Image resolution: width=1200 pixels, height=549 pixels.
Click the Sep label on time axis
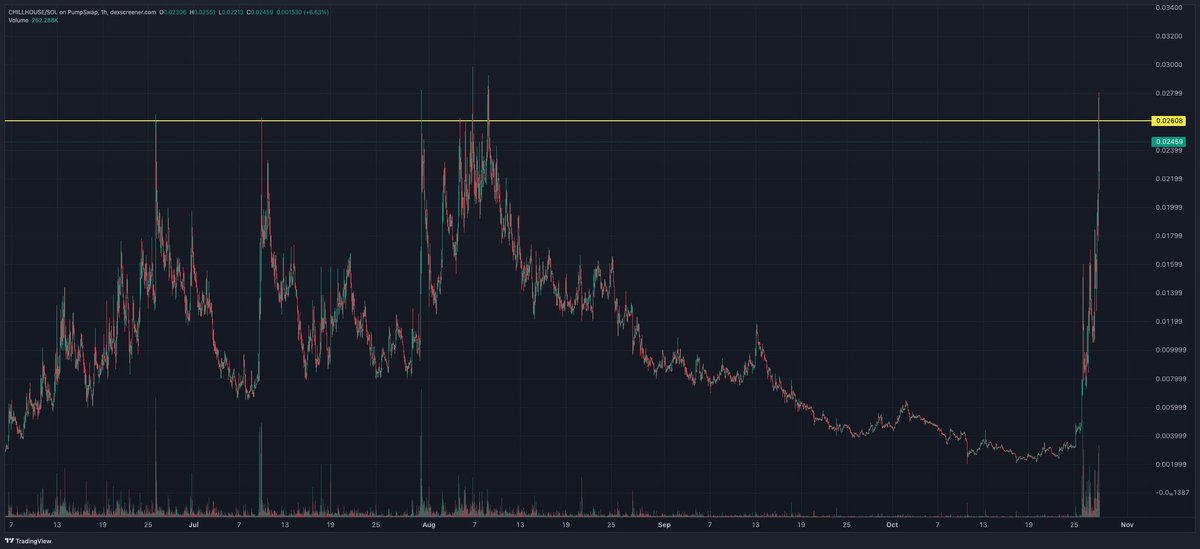[x=664, y=523]
